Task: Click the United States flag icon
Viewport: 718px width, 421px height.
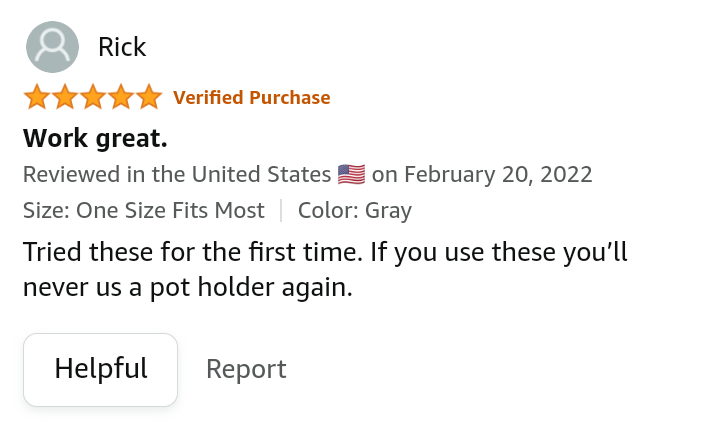Action: pos(351,175)
